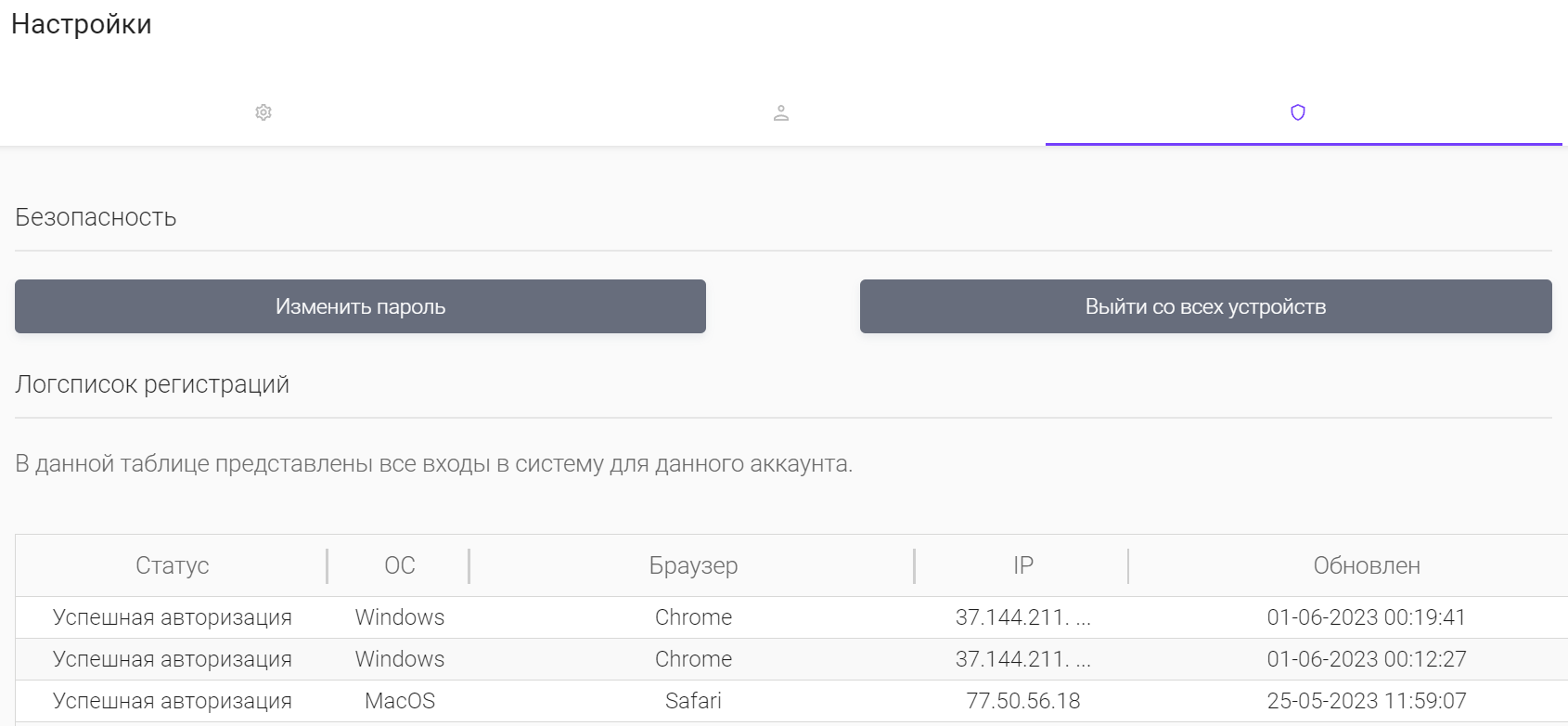
Task: Click divider between IP and Обновлен columns
Action: 1128,565
